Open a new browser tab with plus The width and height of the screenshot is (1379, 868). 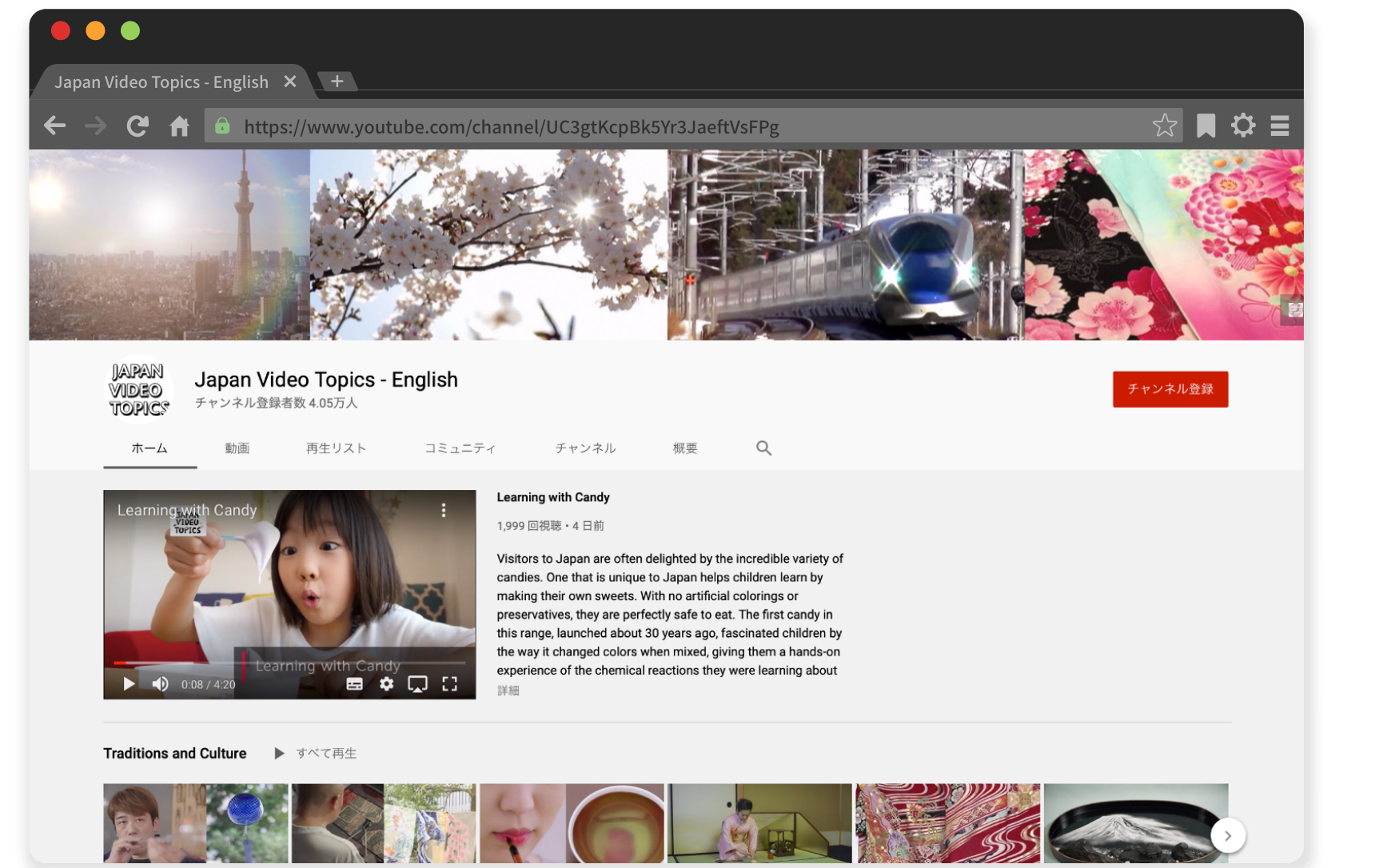pos(337,81)
